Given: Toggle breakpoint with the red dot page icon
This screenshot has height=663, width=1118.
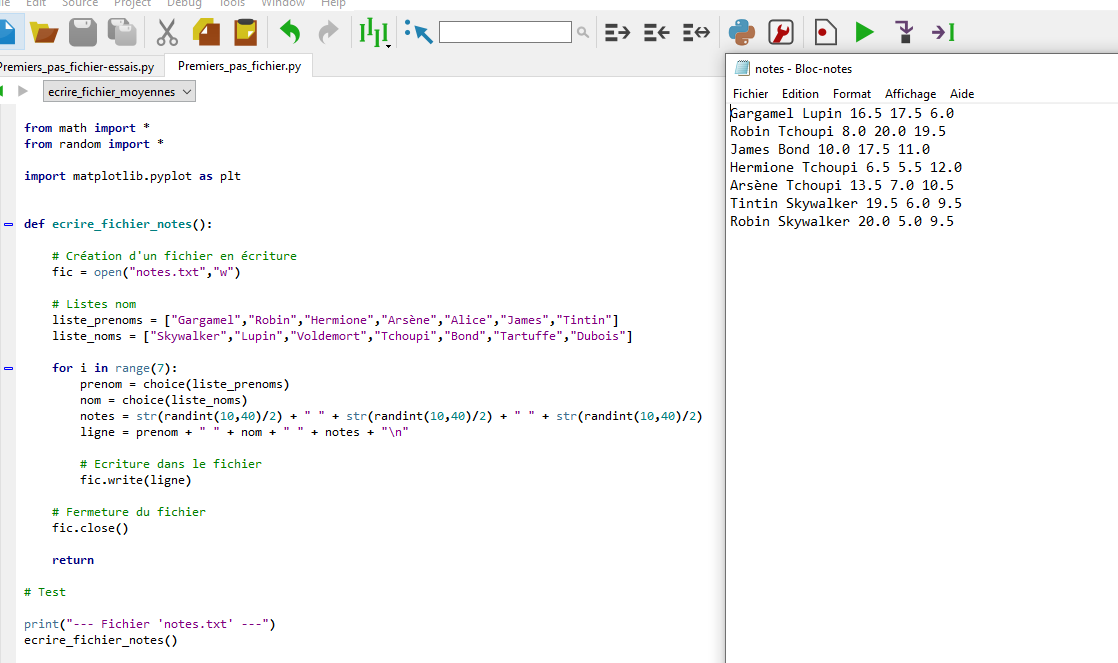Looking at the screenshot, I should [x=825, y=33].
